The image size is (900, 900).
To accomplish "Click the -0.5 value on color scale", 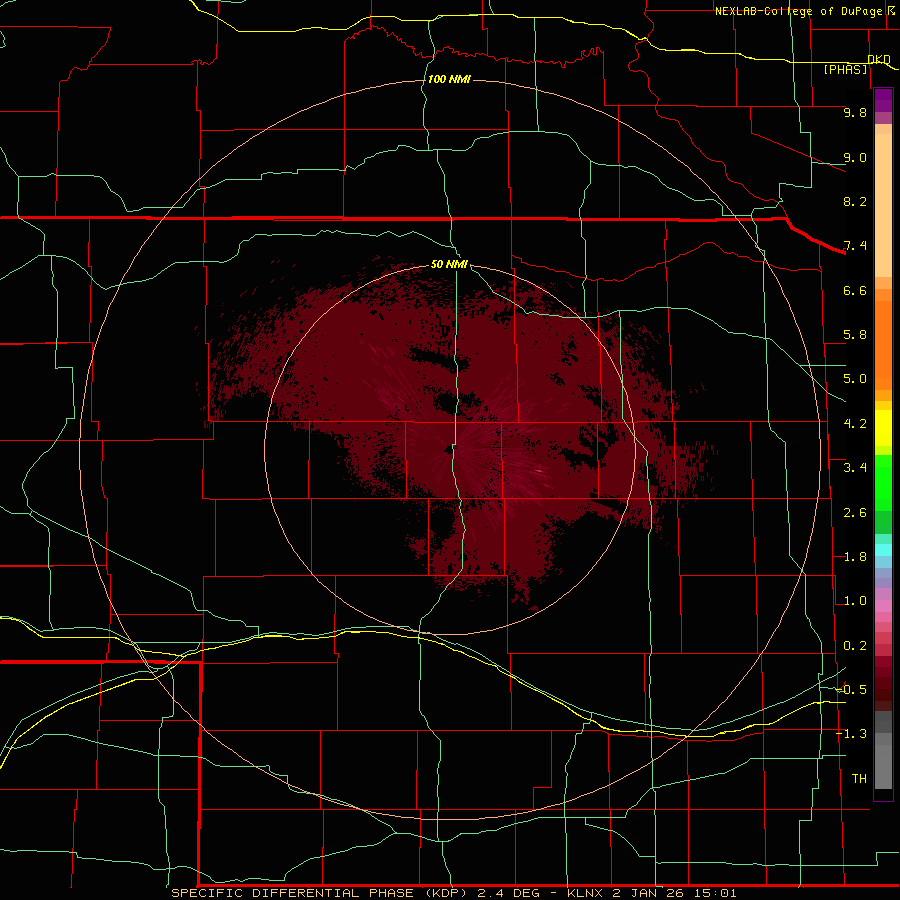I will 851,690.
